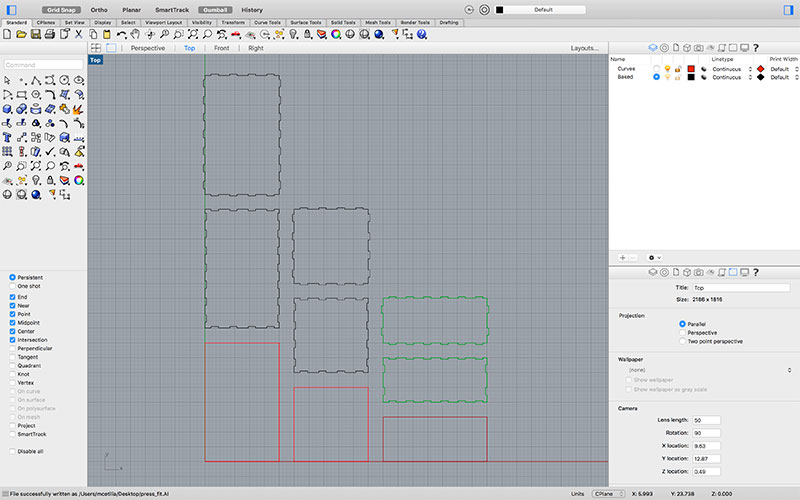This screenshot has width=800, height=500.
Task: Open the layer panel gear options menu
Action: [x=654, y=258]
